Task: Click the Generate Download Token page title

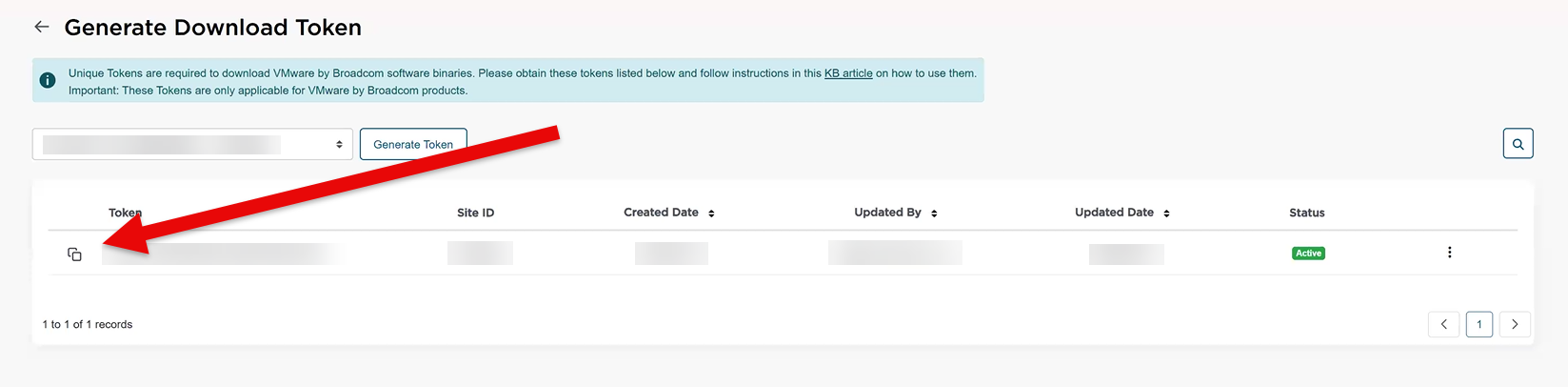Action: point(212,28)
